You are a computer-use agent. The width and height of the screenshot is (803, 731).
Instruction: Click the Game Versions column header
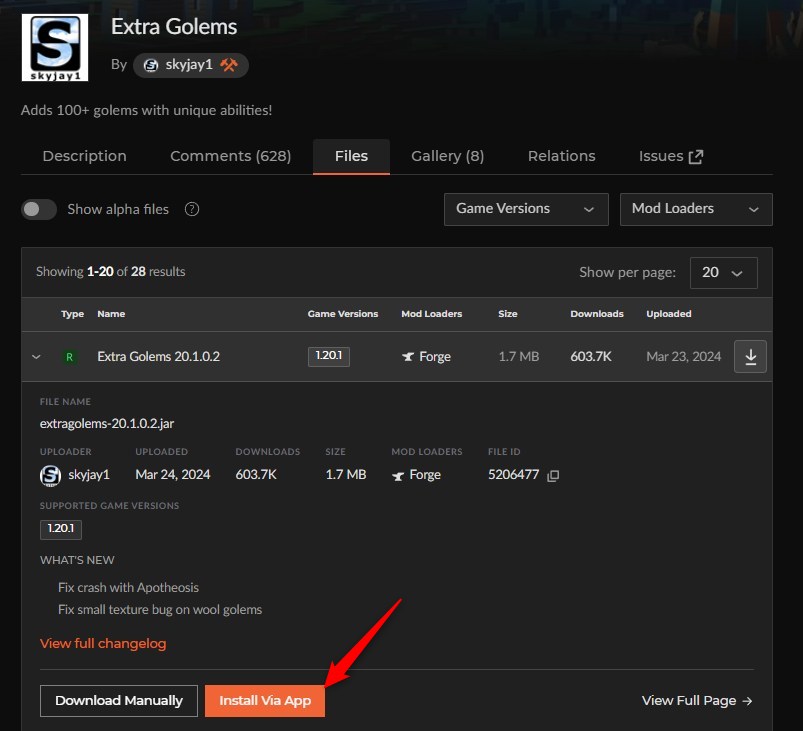click(343, 314)
